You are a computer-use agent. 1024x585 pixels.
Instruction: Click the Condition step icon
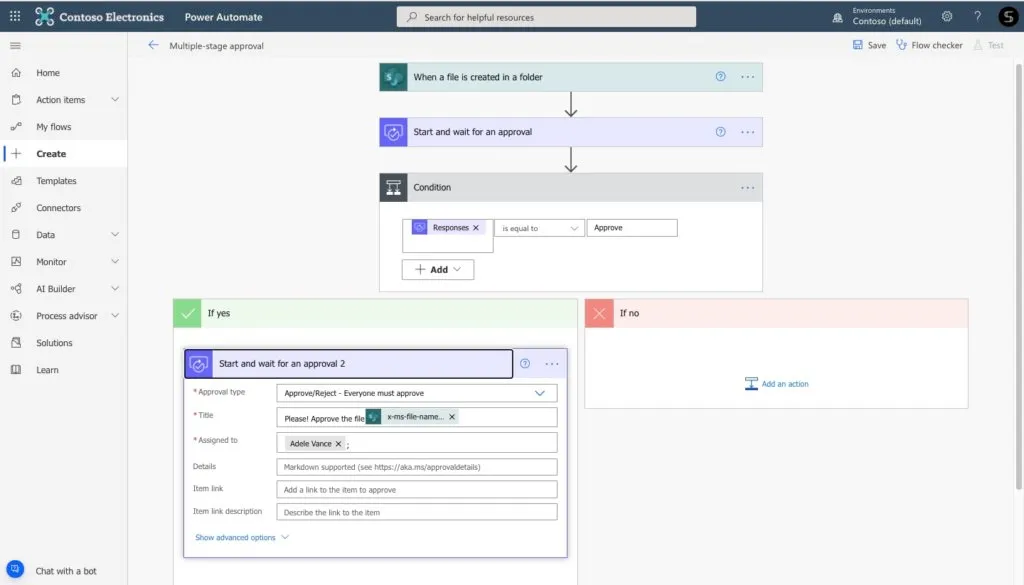tap(393, 187)
